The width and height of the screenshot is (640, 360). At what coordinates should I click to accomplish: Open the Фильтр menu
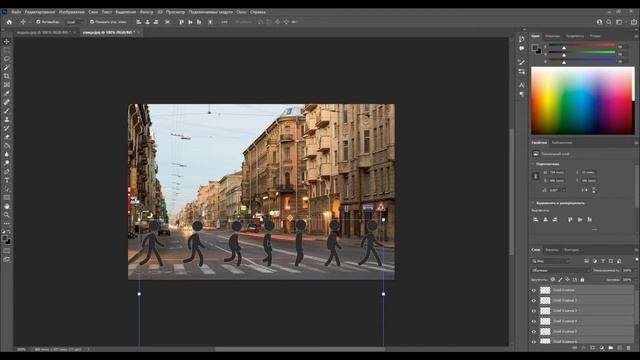(x=147, y=12)
